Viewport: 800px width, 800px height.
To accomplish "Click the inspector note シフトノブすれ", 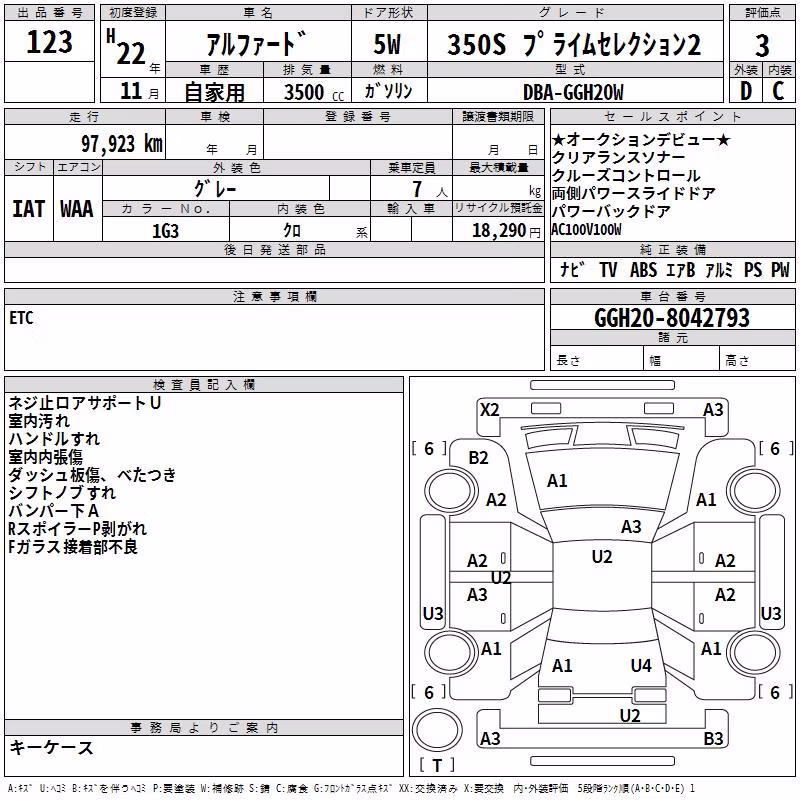I will tap(62, 493).
